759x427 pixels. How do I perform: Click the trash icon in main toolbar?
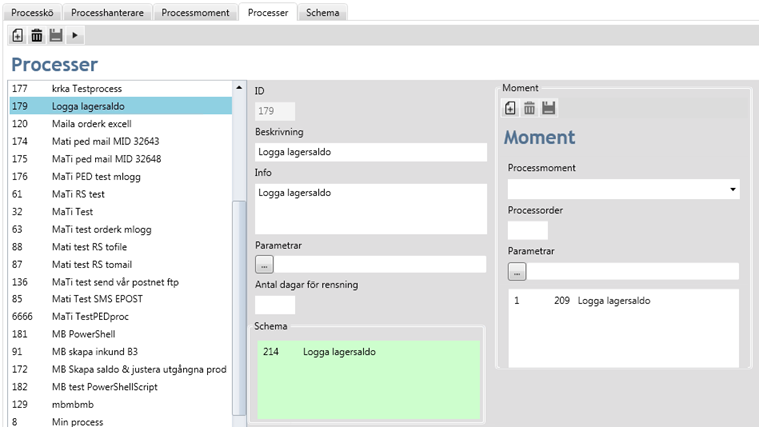coord(36,35)
